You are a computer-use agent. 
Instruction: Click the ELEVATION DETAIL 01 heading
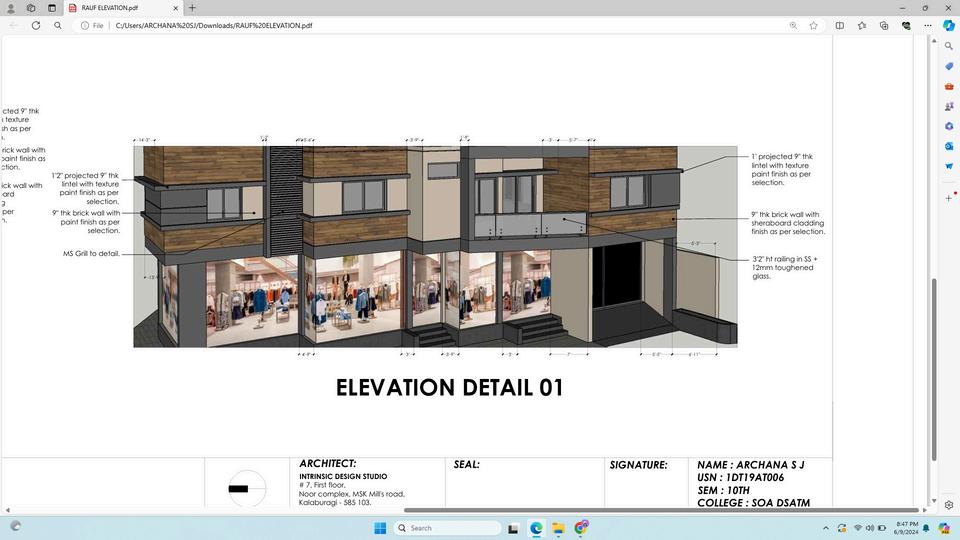point(449,388)
